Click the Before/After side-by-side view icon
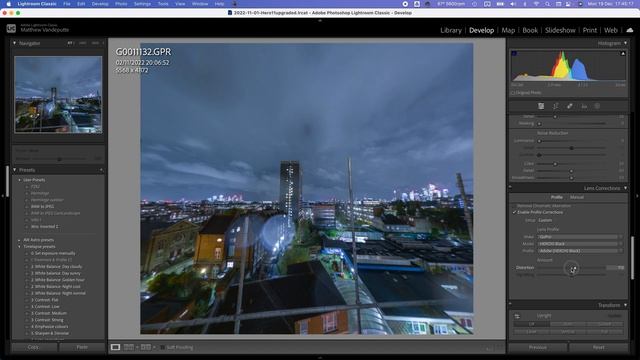The height and width of the screenshot is (360, 640). [129, 347]
